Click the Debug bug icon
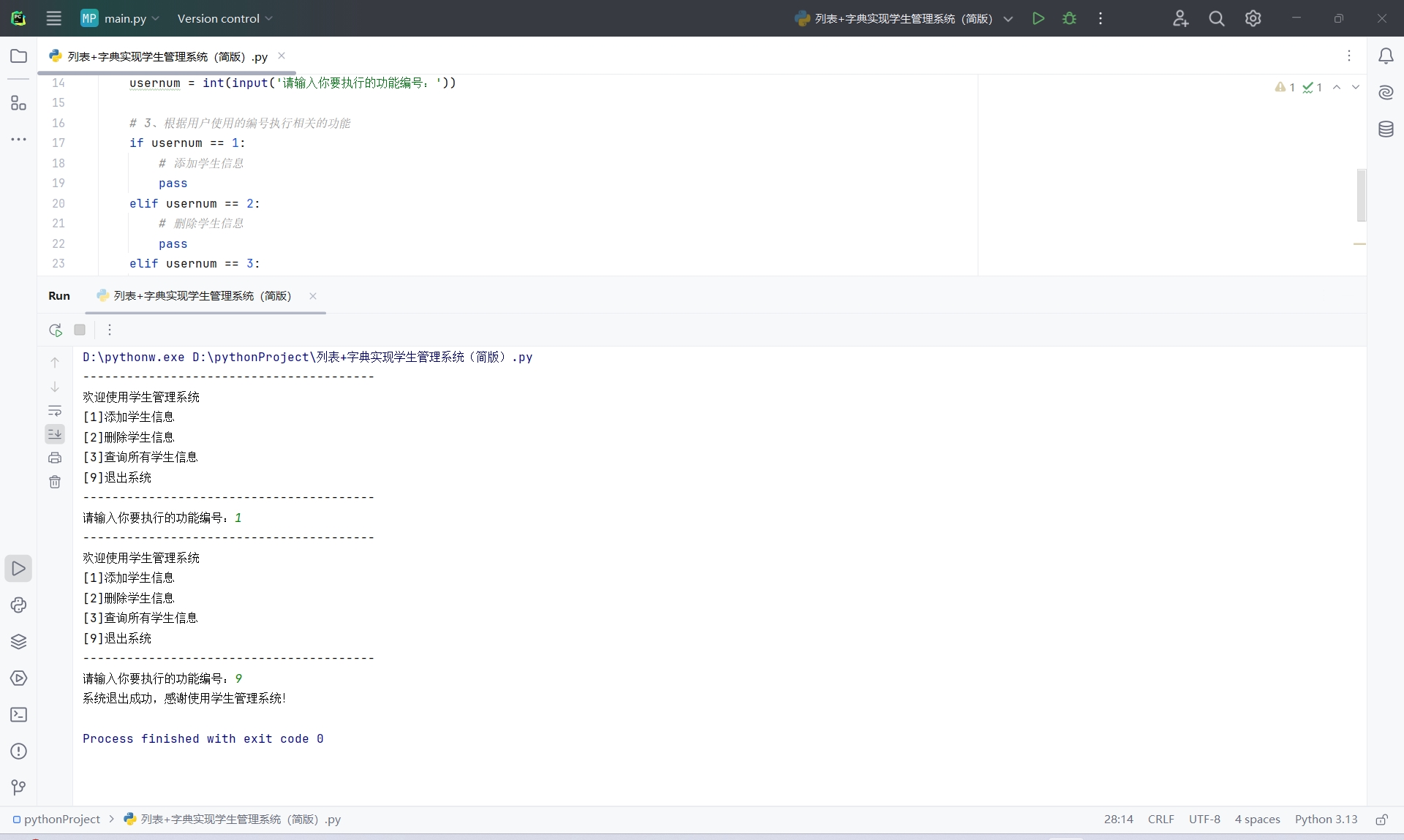Image resolution: width=1404 pixels, height=840 pixels. point(1069,18)
